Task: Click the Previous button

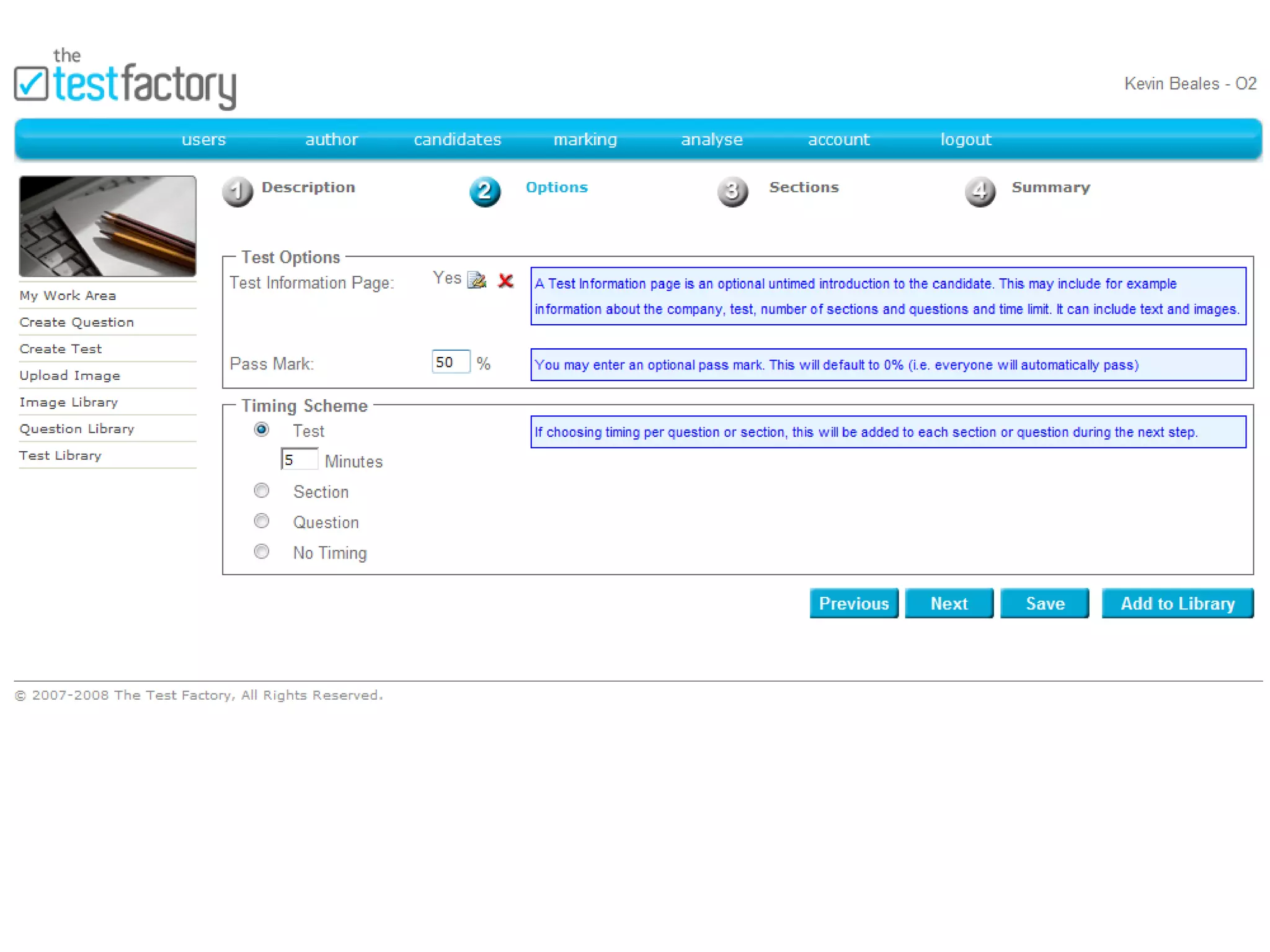Action: click(854, 603)
